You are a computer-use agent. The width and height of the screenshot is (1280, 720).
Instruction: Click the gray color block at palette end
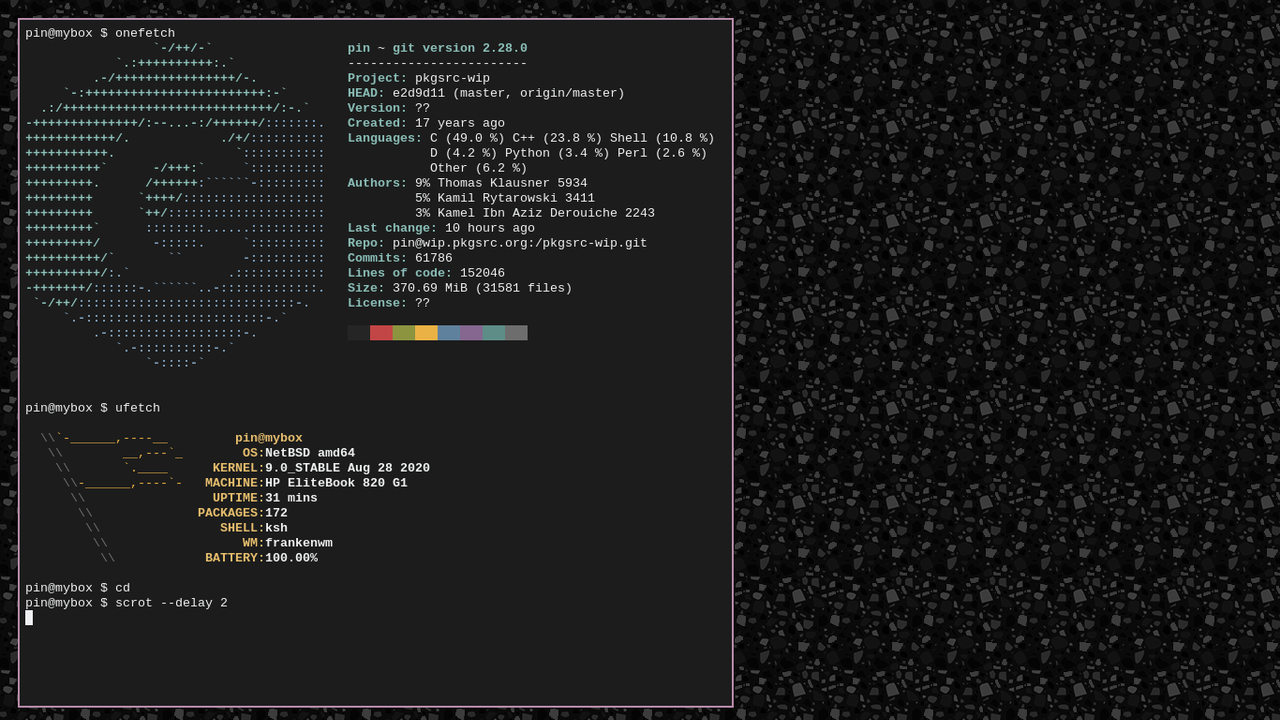click(x=516, y=333)
